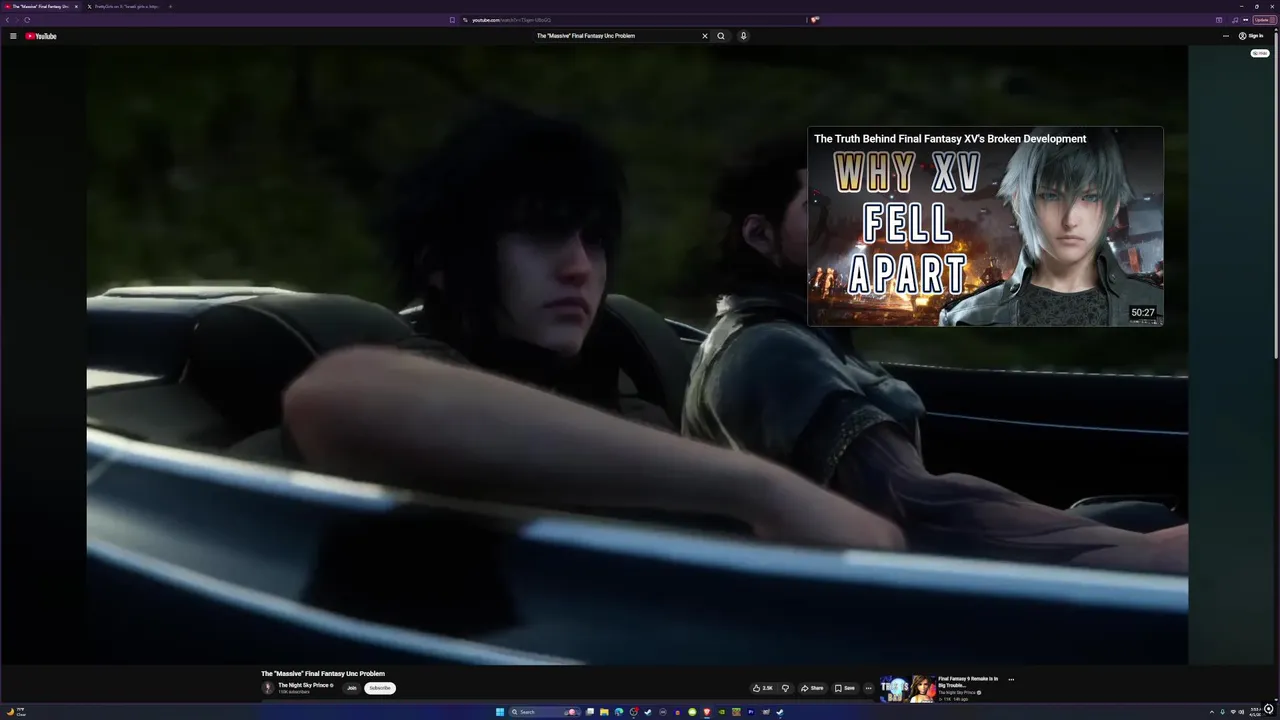Click the taskbar Search box

(545, 712)
